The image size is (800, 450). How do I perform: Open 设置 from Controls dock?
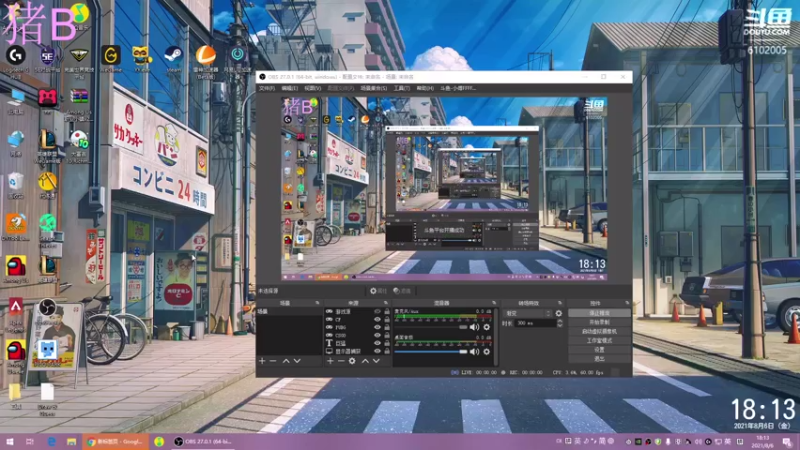point(599,350)
